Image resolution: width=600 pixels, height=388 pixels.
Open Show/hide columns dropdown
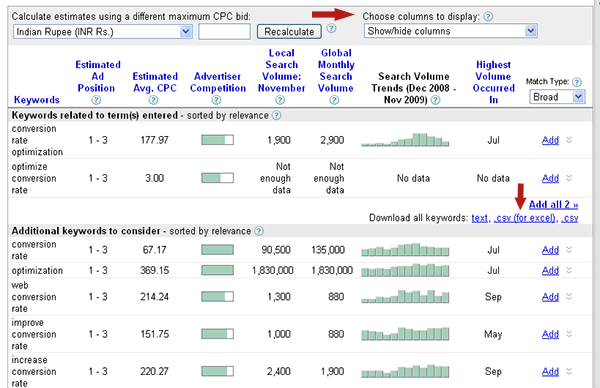coord(451,31)
